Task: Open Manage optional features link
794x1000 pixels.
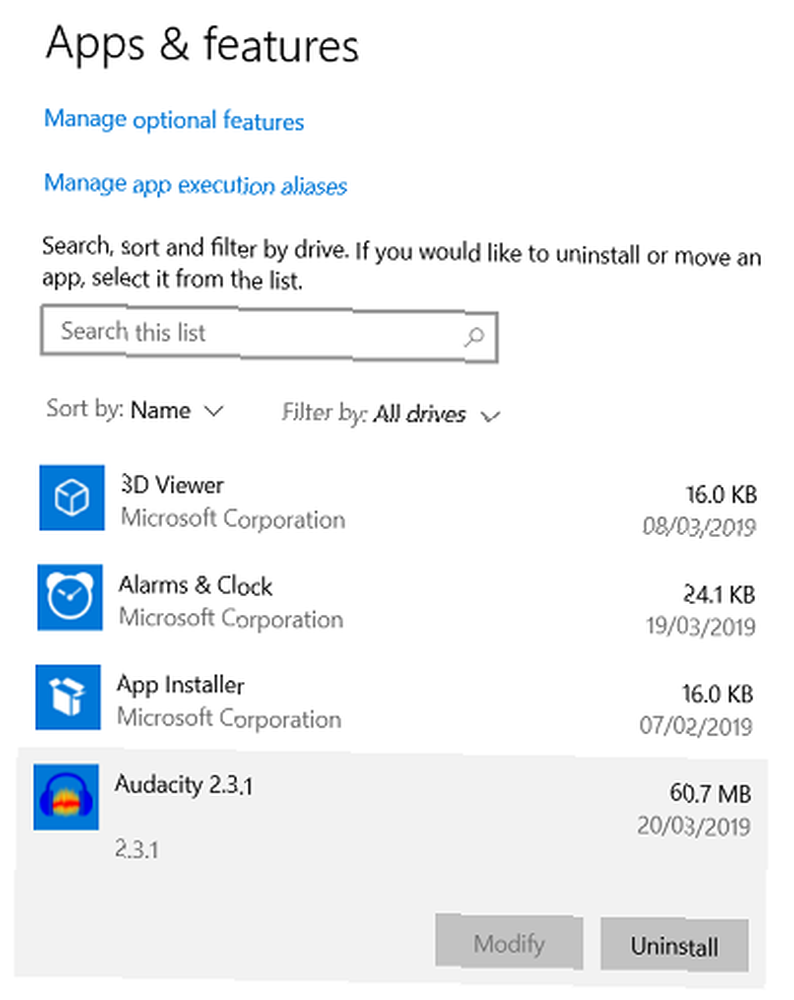Action: [x=173, y=120]
